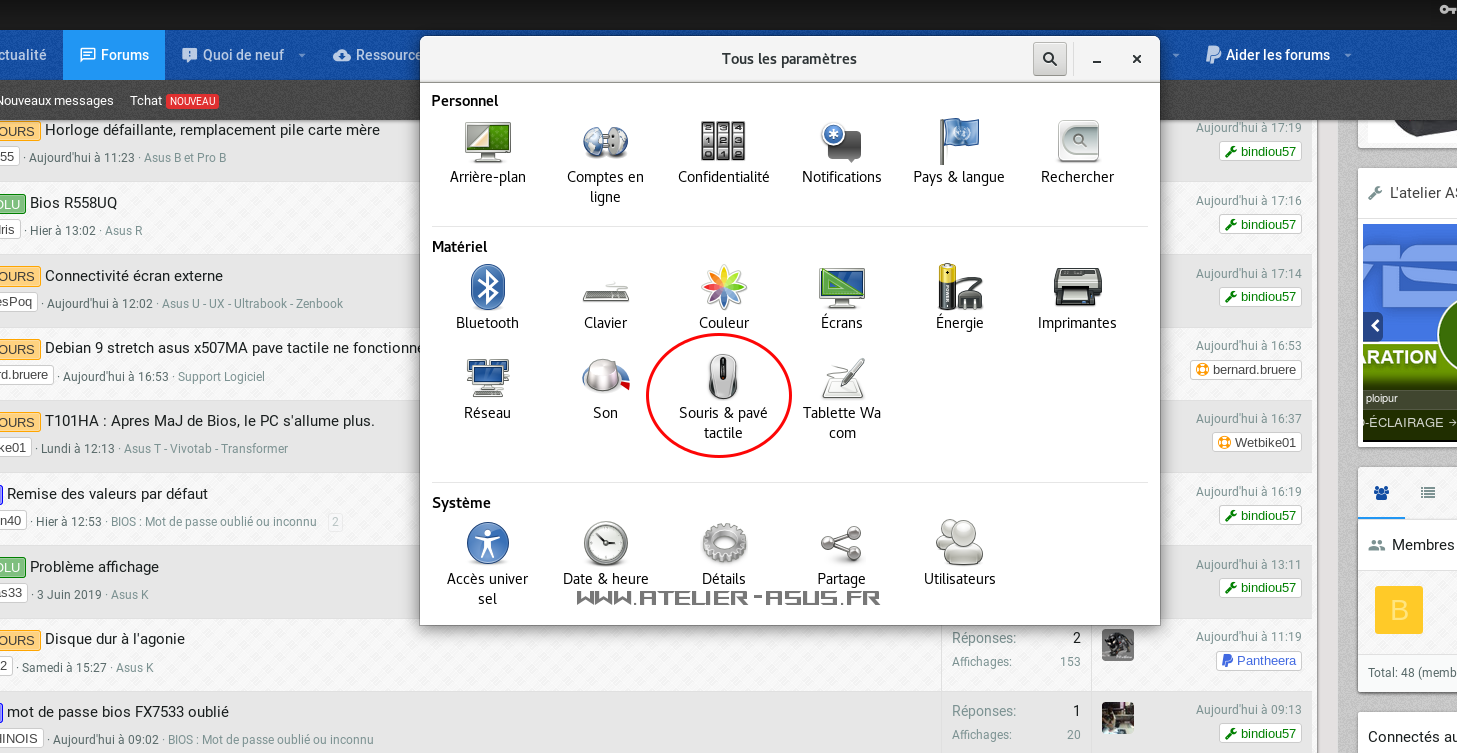Open the Tchat menu item
Screen dimensions: 1457x753
[146, 101]
